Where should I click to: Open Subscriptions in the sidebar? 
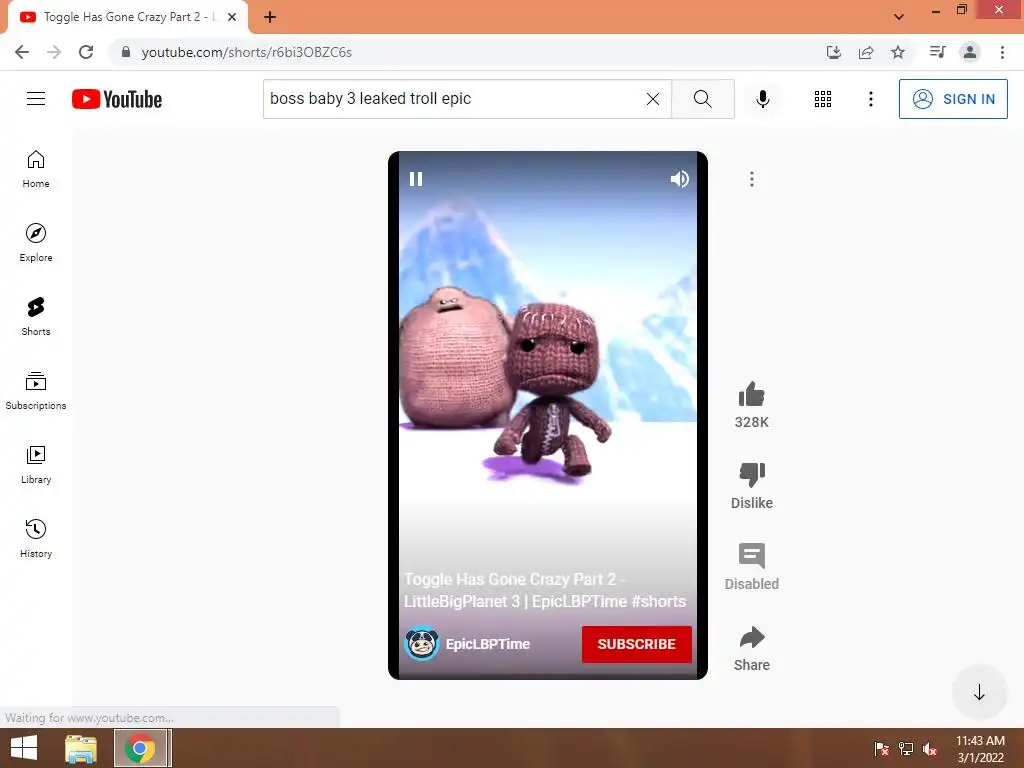click(36, 391)
